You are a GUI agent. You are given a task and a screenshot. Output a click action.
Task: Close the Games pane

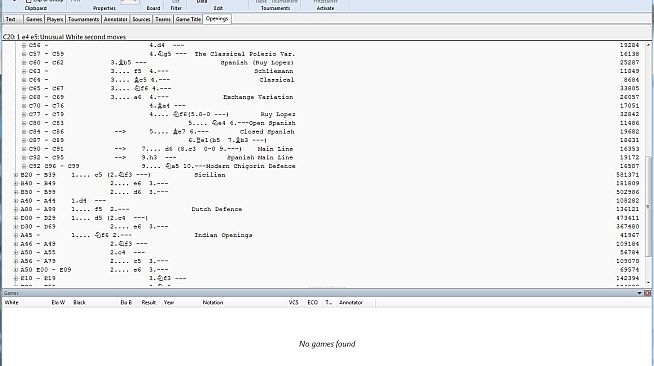coord(647,293)
